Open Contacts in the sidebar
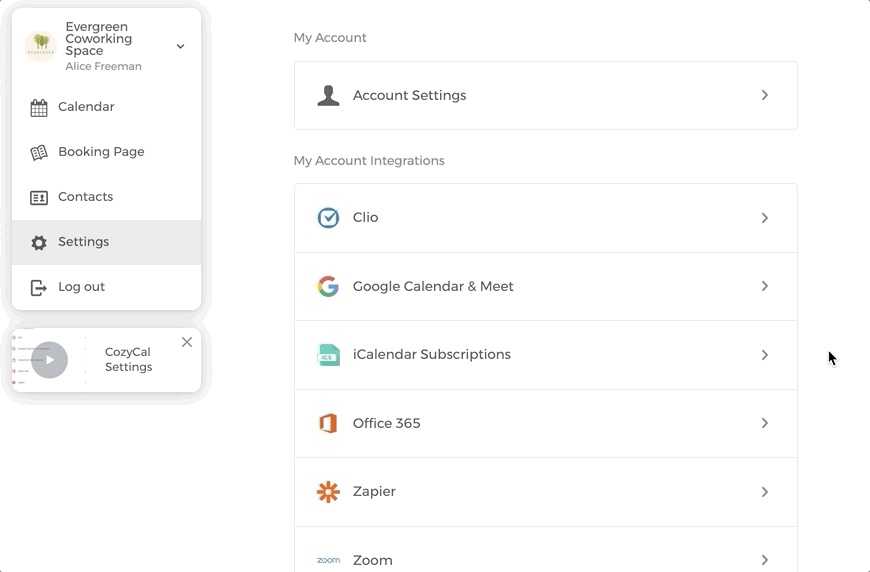Screen dimensions: 870x572 85,197
